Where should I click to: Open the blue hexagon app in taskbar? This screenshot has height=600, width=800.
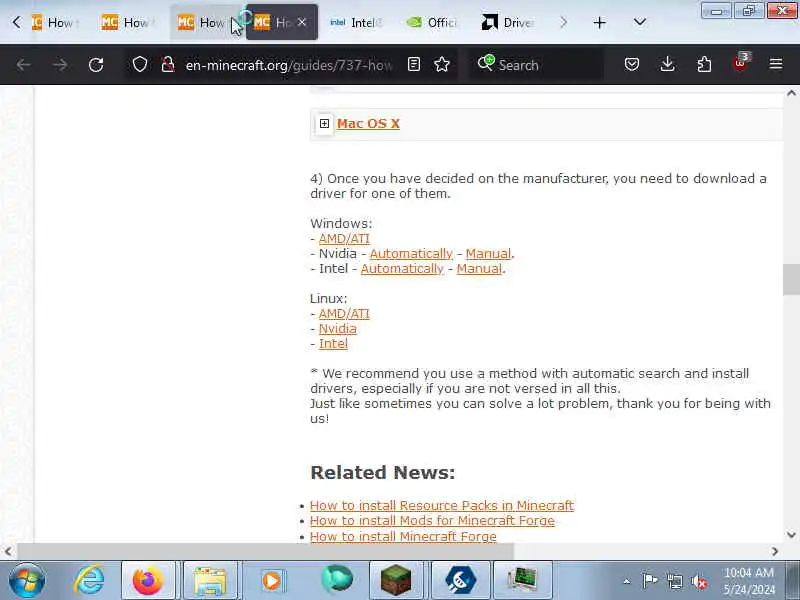pyautogui.click(x=461, y=580)
